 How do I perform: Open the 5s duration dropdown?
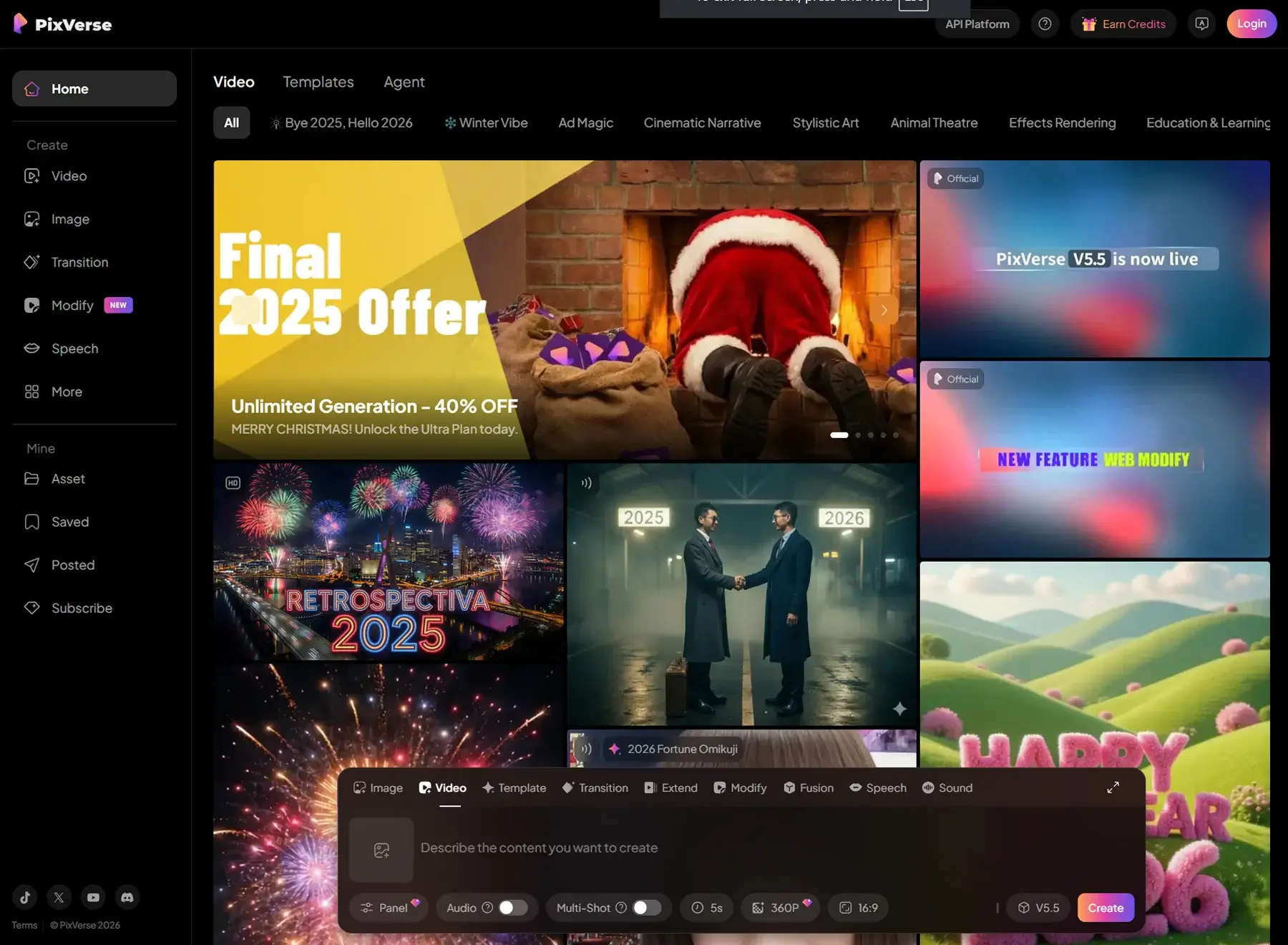pos(706,908)
